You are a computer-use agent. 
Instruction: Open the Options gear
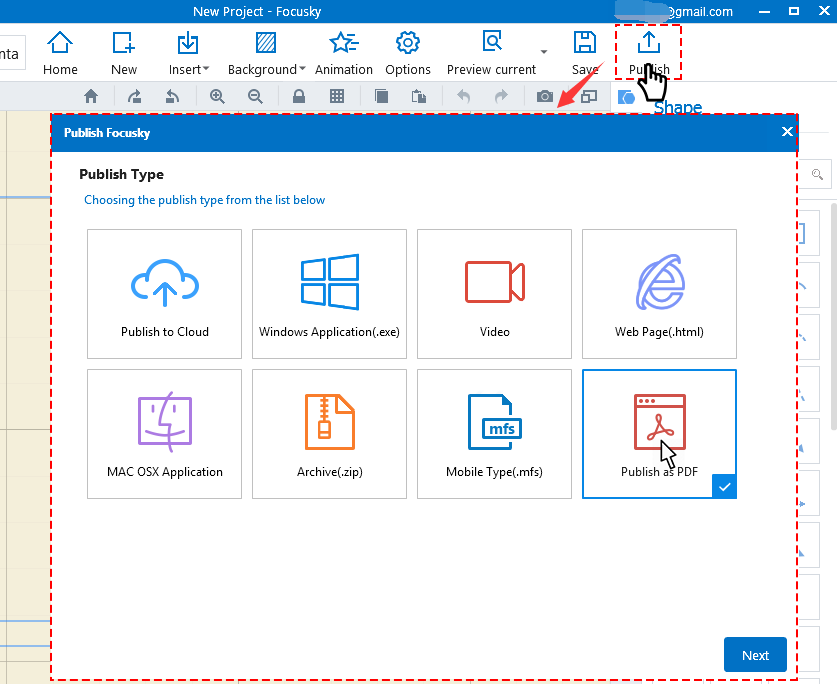click(408, 53)
